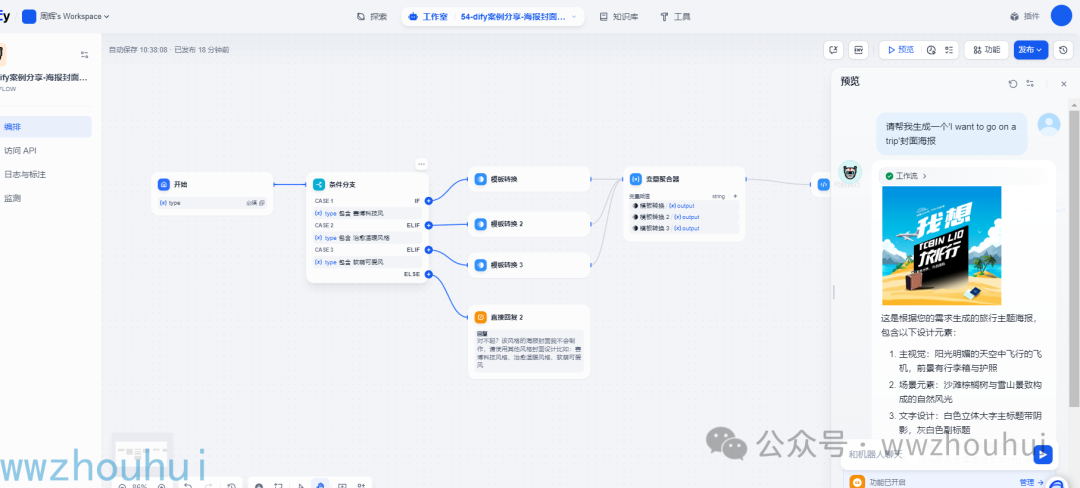Screen dimensions: 1080x488
Task: Click the 模板转换 2 output row in aggregator
Action: (x=684, y=217)
